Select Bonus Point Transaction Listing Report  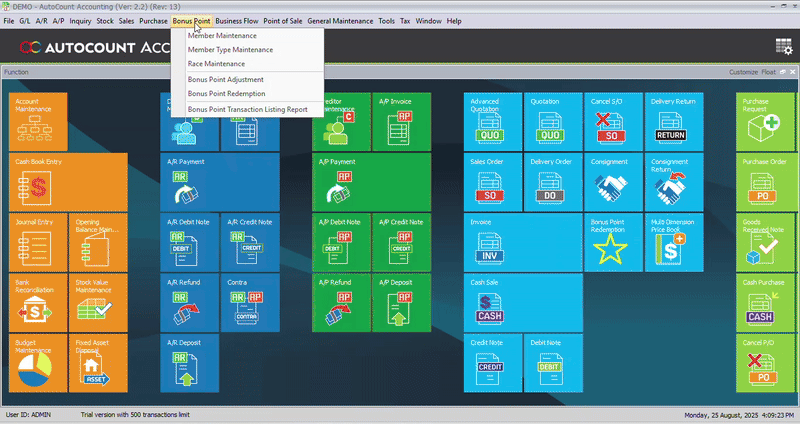coord(247,109)
